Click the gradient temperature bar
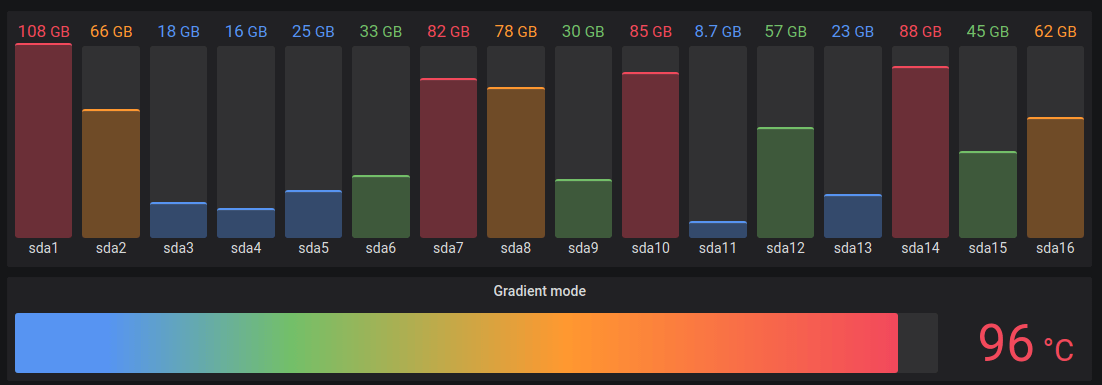This screenshot has height=385, width=1102. 456,343
